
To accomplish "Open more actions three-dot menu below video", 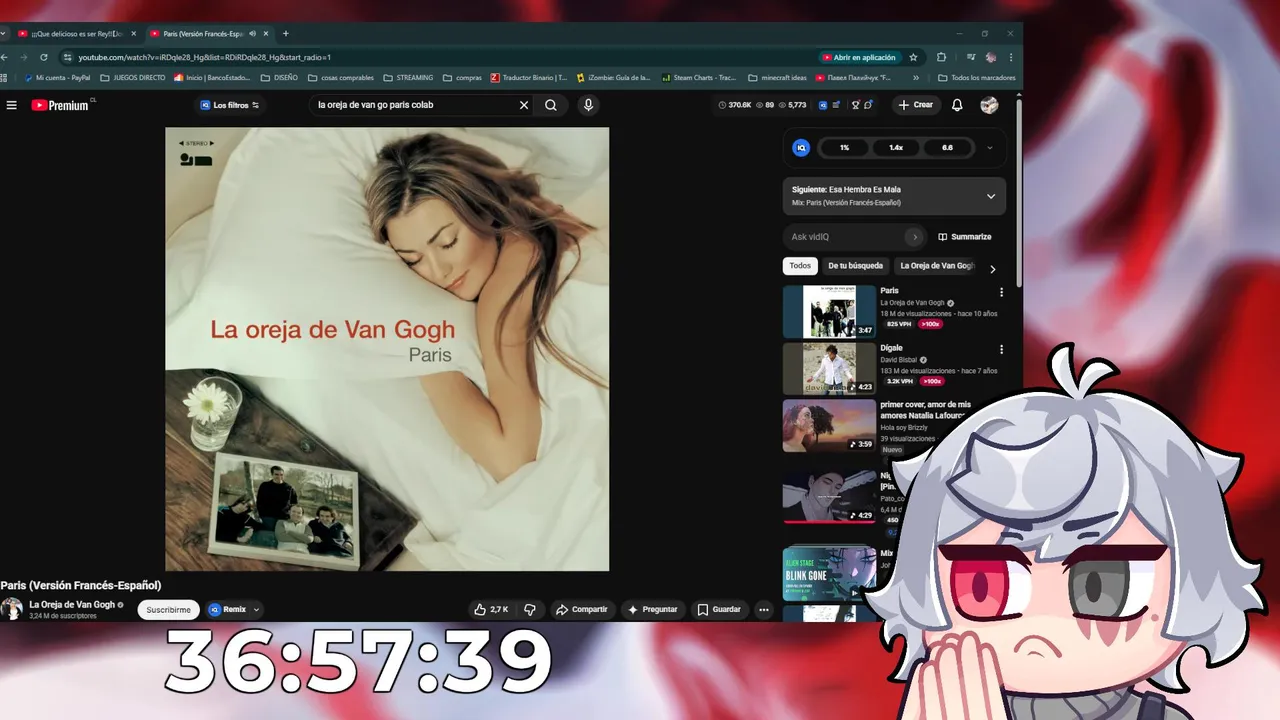I will (x=764, y=609).
